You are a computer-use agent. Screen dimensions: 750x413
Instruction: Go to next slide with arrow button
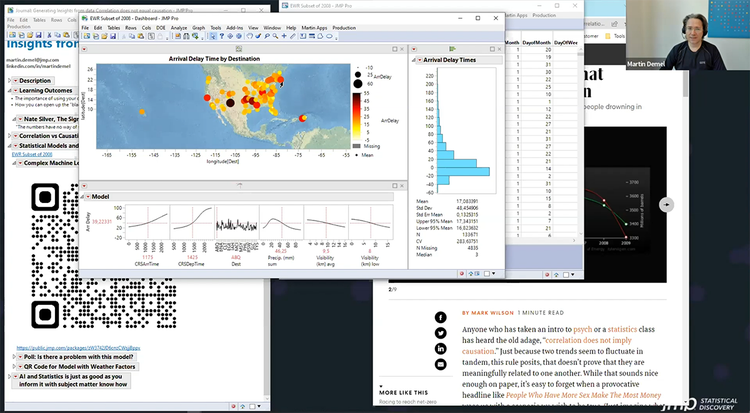click(667, 205)
